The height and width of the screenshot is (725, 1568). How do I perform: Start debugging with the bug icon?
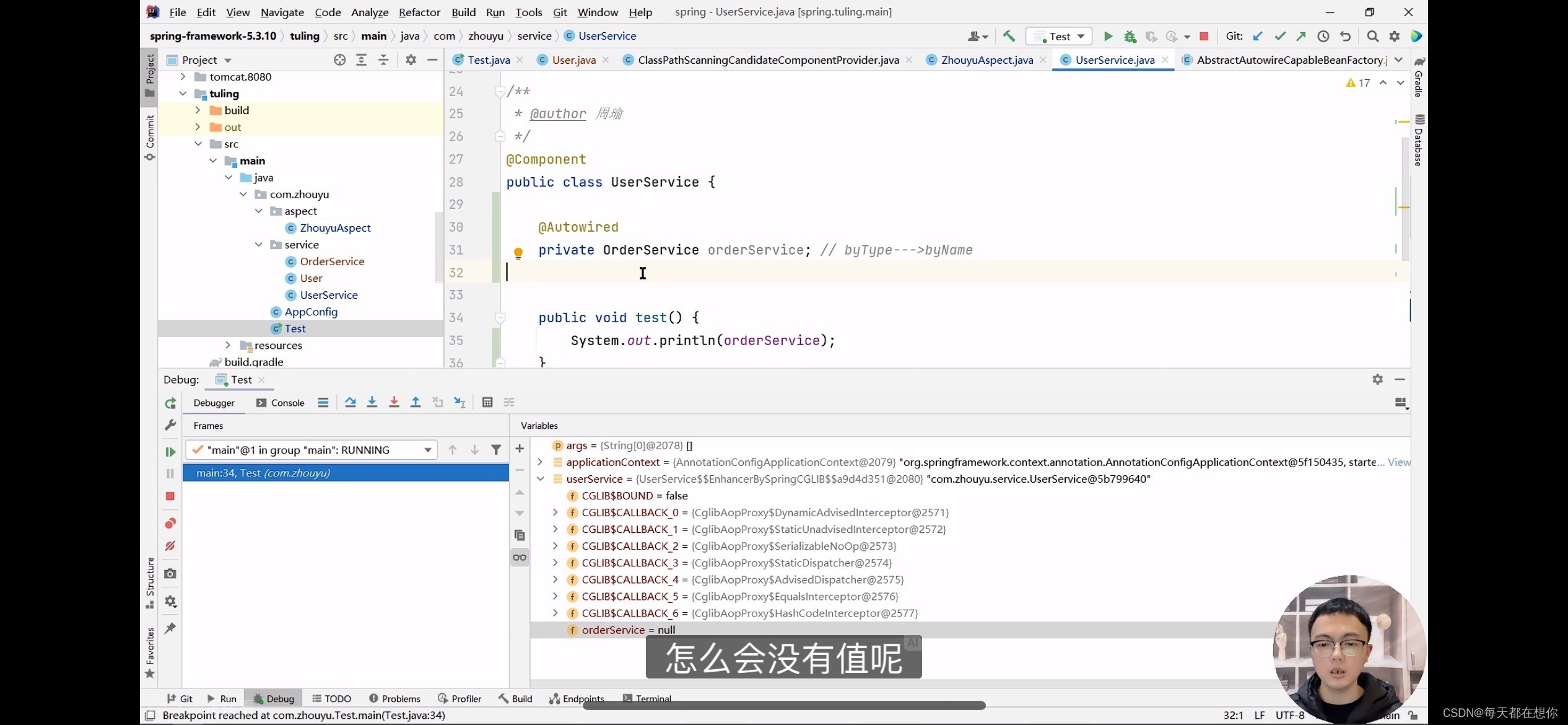[1130, 37]
